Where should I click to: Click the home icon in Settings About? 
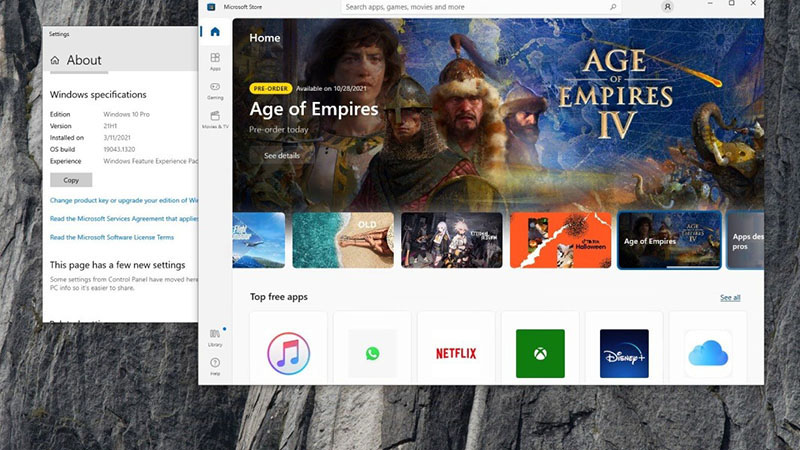pyautogui.click(x=55, y=60)
